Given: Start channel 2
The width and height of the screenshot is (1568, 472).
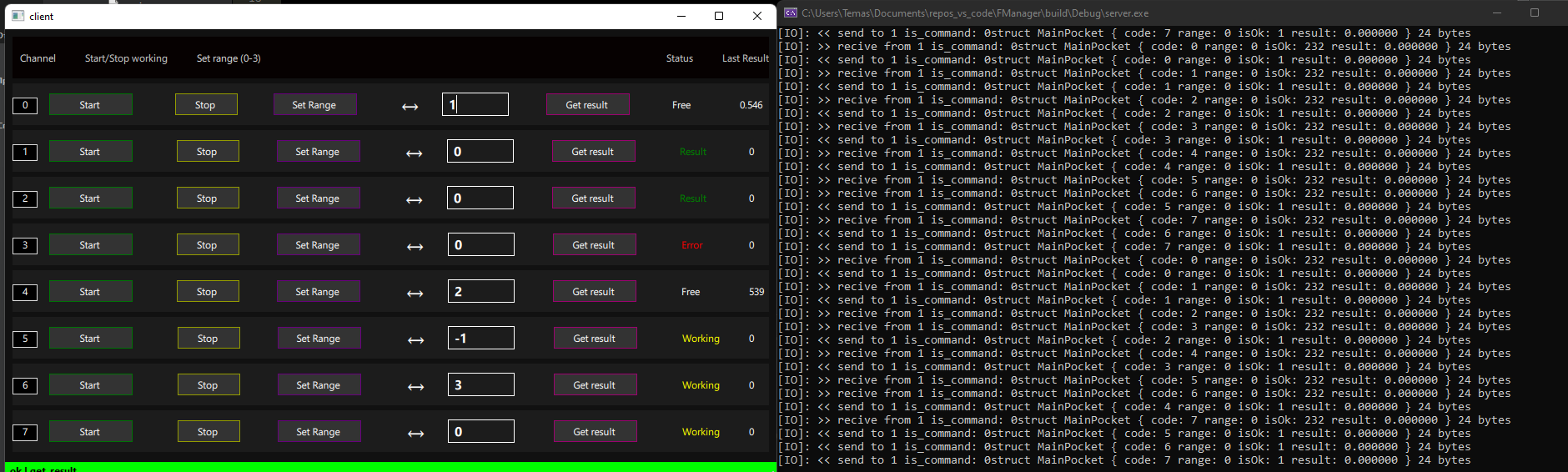Looking at the screenshot, I should [90, 198].
